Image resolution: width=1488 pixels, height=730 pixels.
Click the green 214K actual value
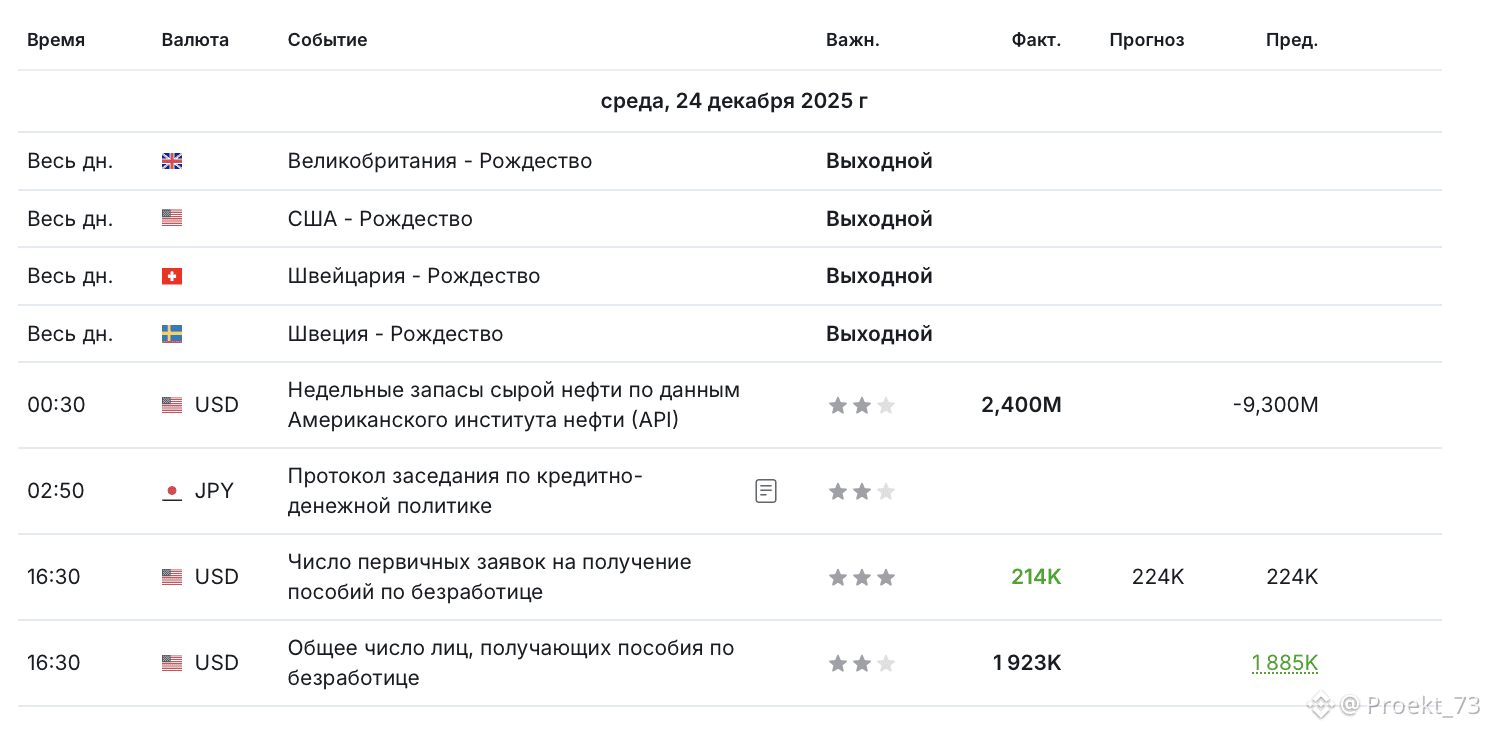coord(1036,577)
